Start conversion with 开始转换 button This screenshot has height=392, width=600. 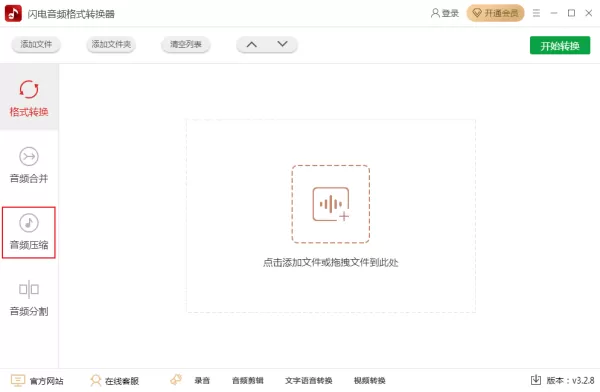pos(560,46)
